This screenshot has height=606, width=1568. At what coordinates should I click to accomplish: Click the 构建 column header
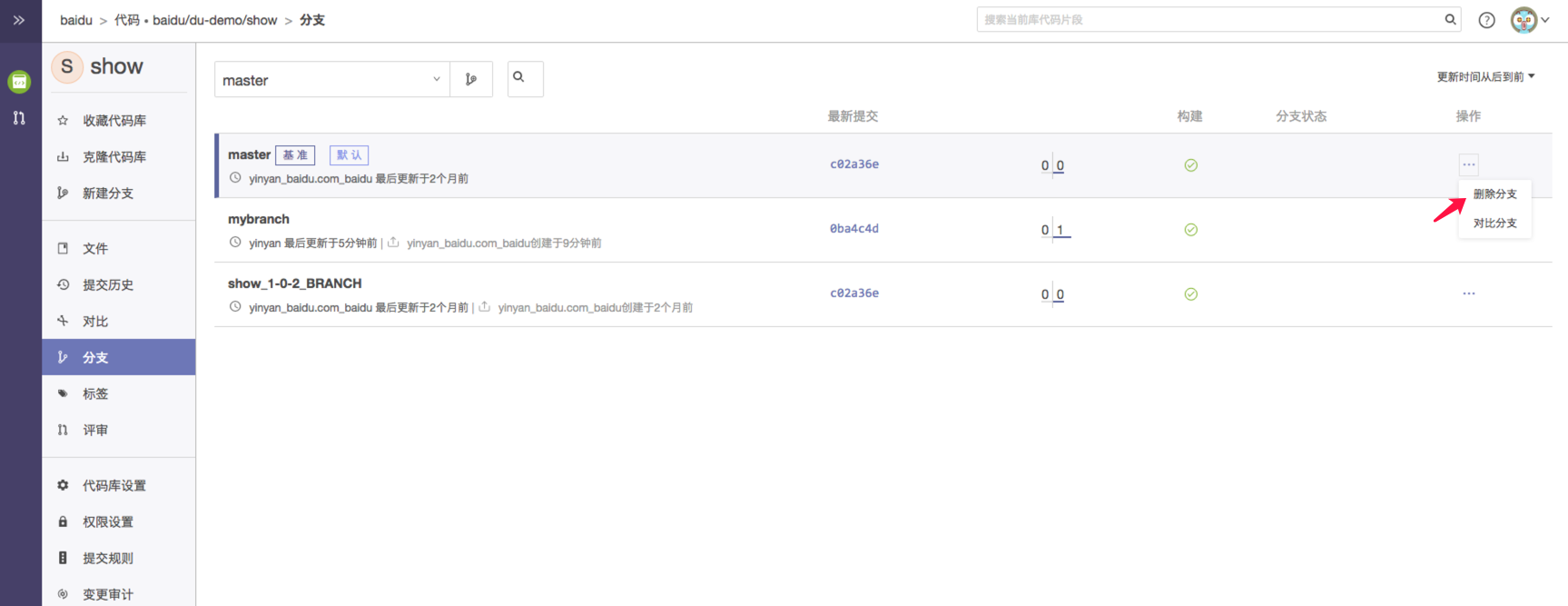coord(1190,116)
